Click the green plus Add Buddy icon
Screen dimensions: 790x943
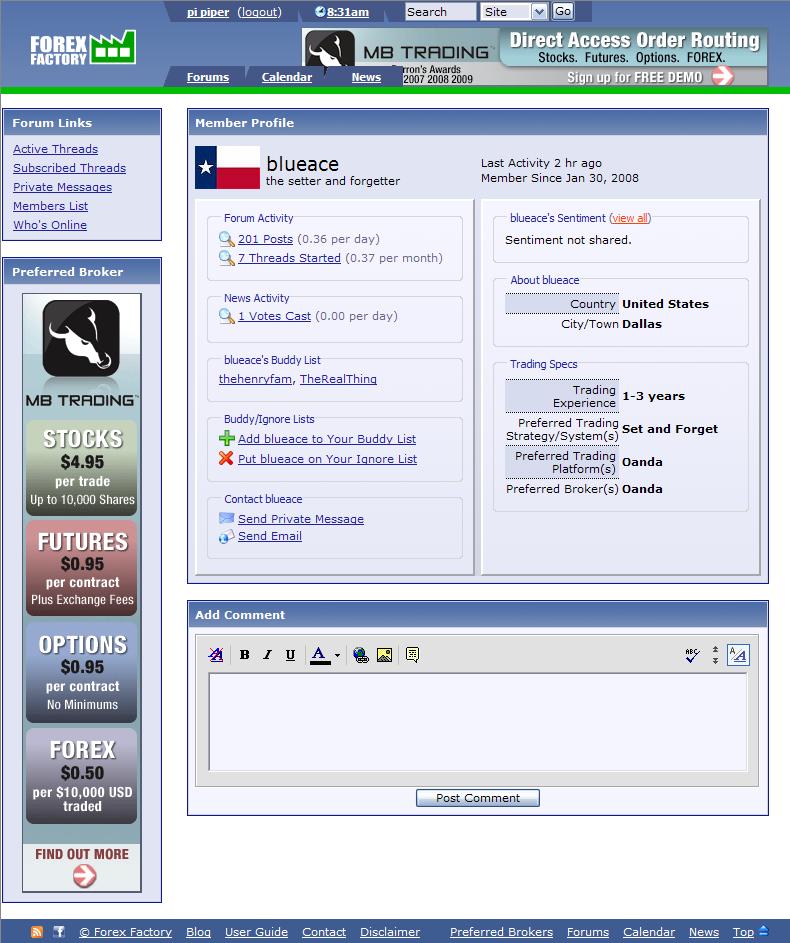226,438
